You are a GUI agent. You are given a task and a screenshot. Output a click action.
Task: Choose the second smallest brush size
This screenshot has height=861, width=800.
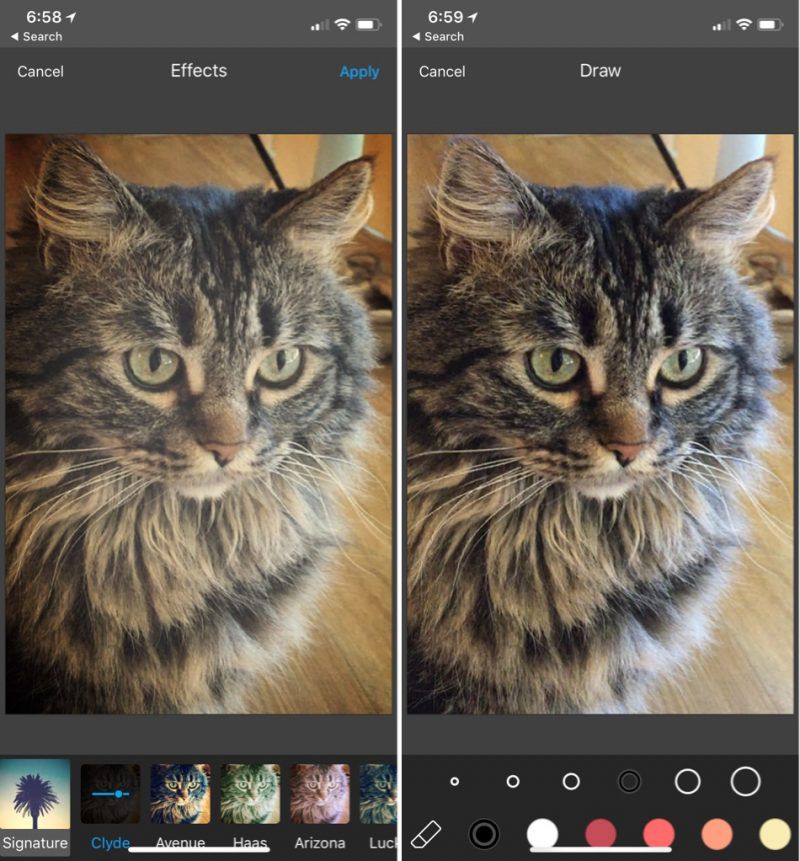[x=513, y=781]
